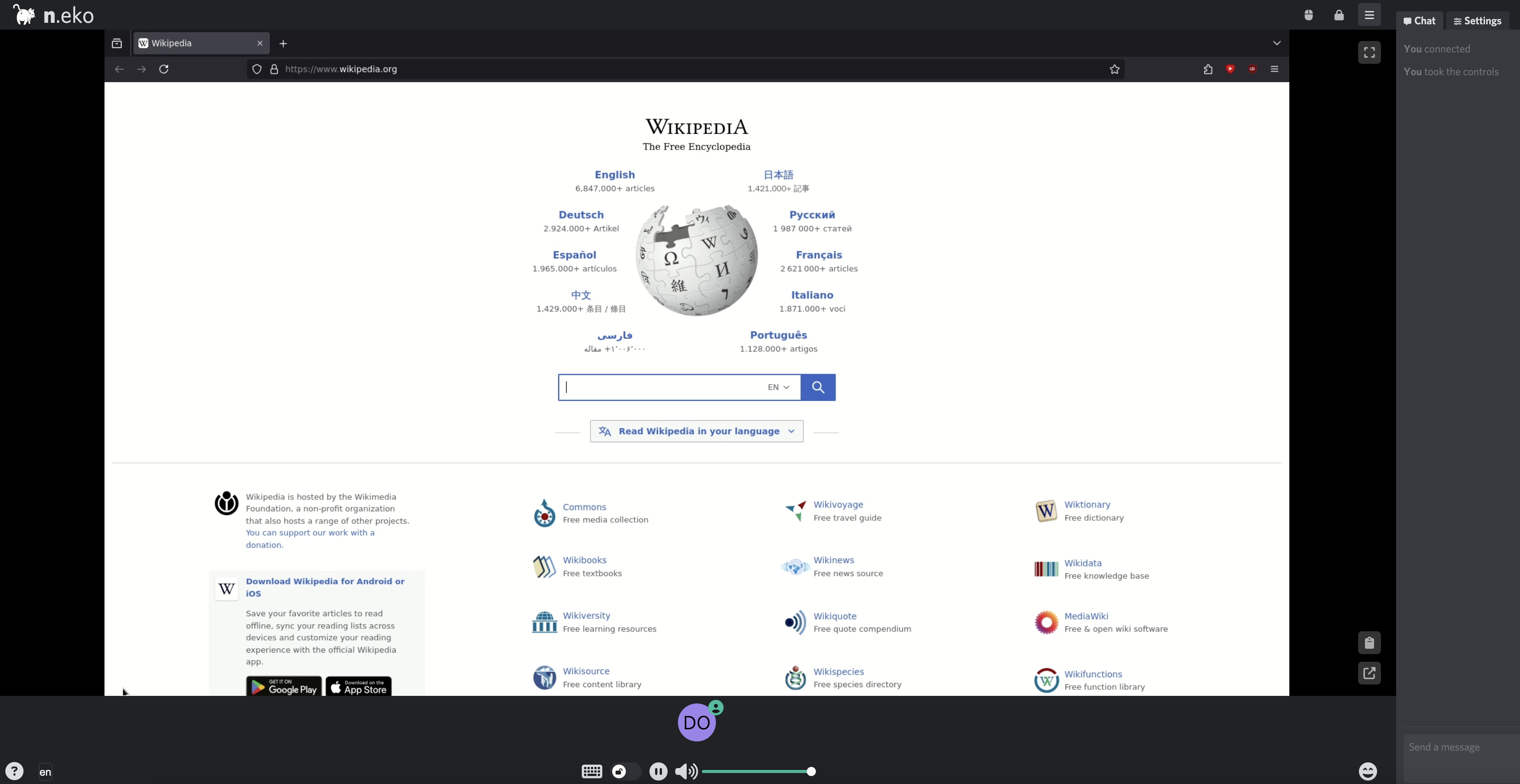Open a new browser tab

tap(283, 43)
